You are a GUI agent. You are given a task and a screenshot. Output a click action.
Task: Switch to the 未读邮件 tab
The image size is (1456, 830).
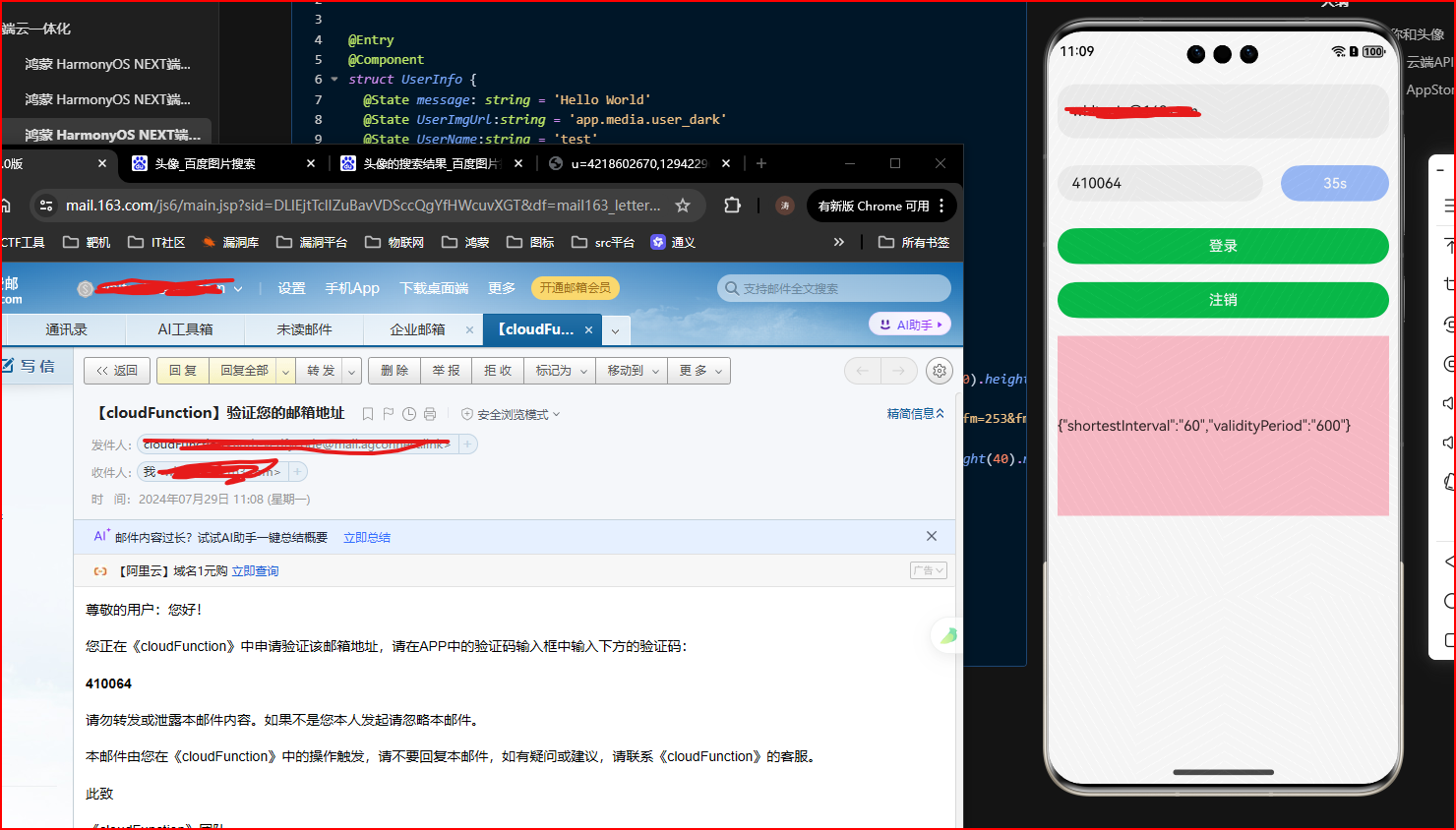coord(304,329)
